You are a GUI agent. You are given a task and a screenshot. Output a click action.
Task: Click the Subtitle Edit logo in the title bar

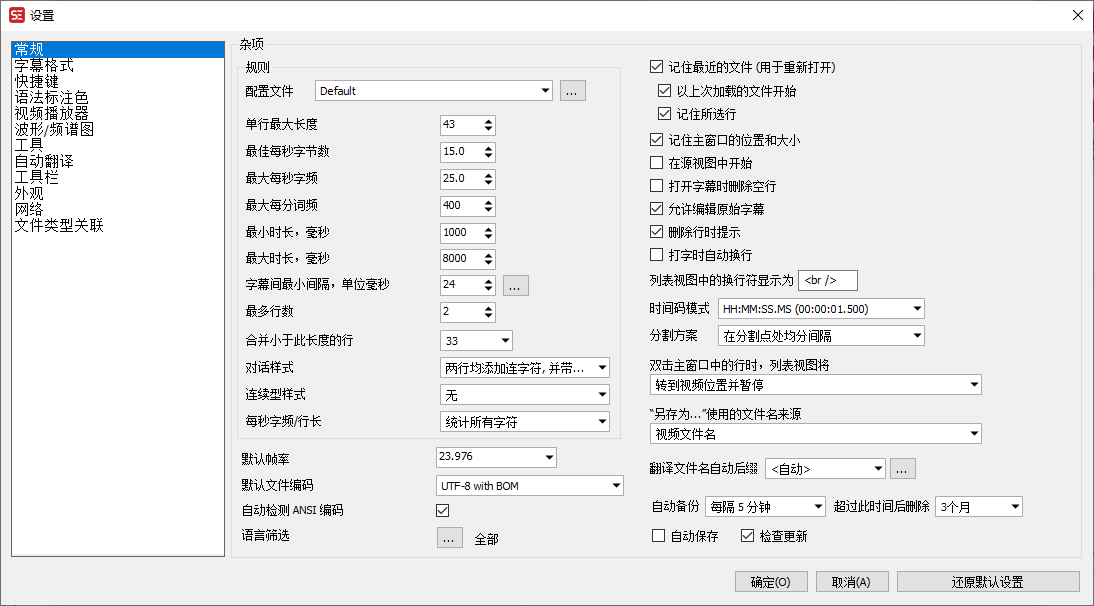(17, 15)
